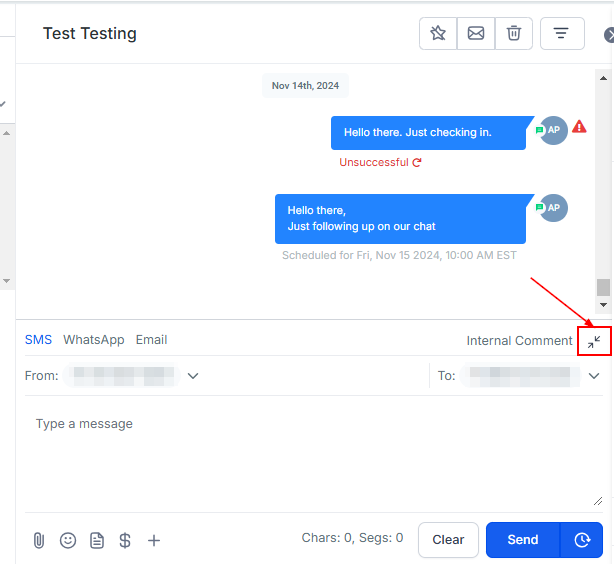Star this conversation with the star icon

click(x=438, y=33)
